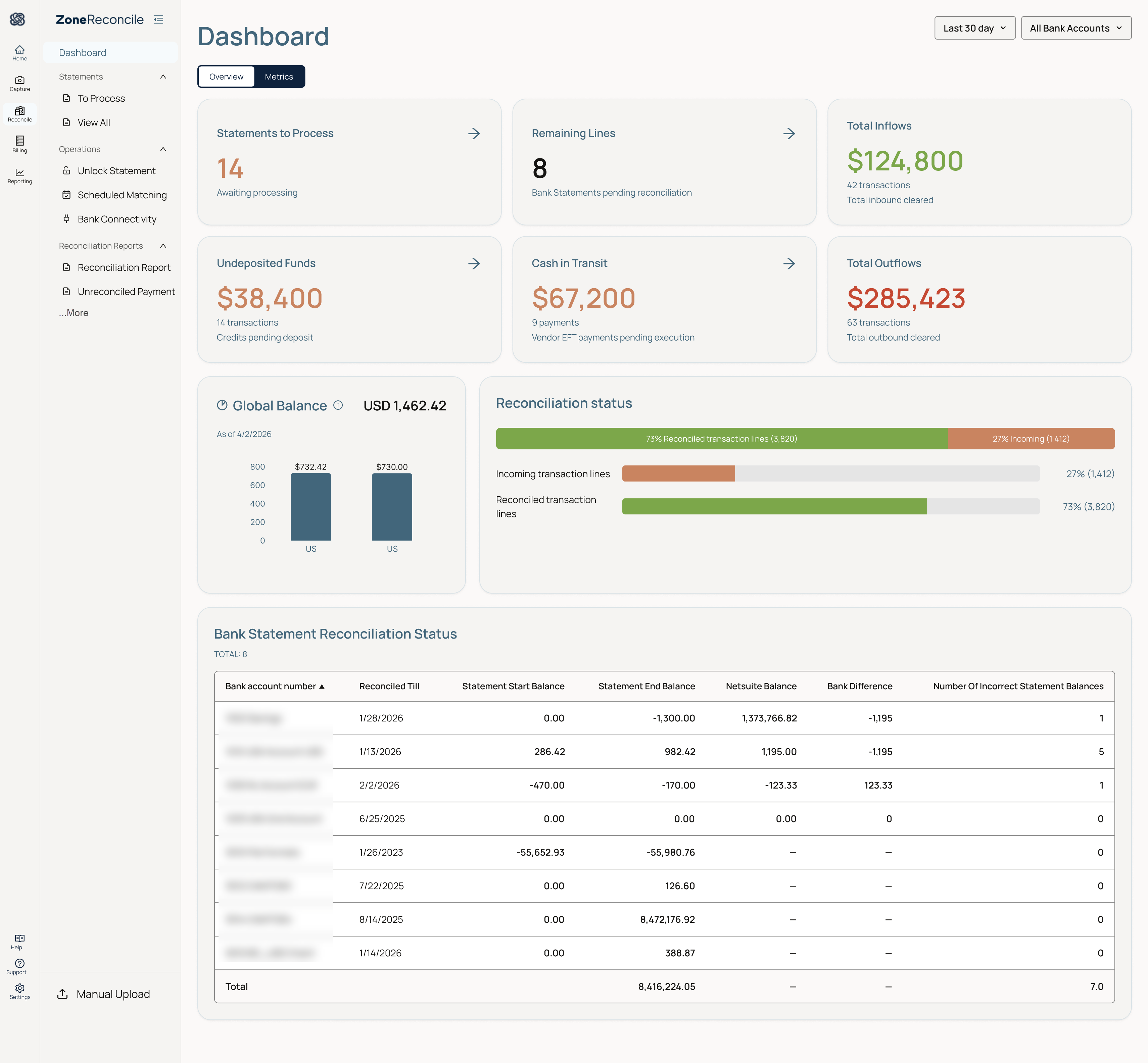Collapse the Reconciliation Reports section
This screenshot has height=1063, width=1148.
[163, 246]
